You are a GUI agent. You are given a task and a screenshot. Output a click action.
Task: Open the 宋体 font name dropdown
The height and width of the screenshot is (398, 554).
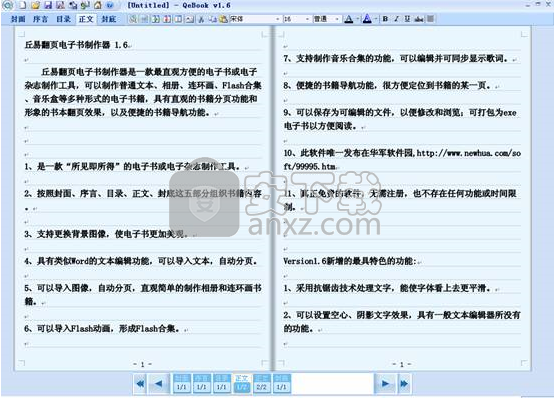pos(277,19)
